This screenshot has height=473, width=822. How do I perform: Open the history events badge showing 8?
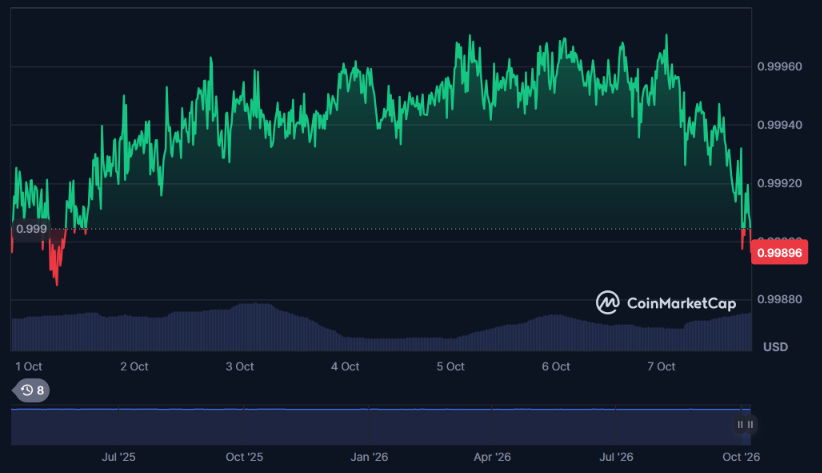pyautogui.click(x=31, y=390)
